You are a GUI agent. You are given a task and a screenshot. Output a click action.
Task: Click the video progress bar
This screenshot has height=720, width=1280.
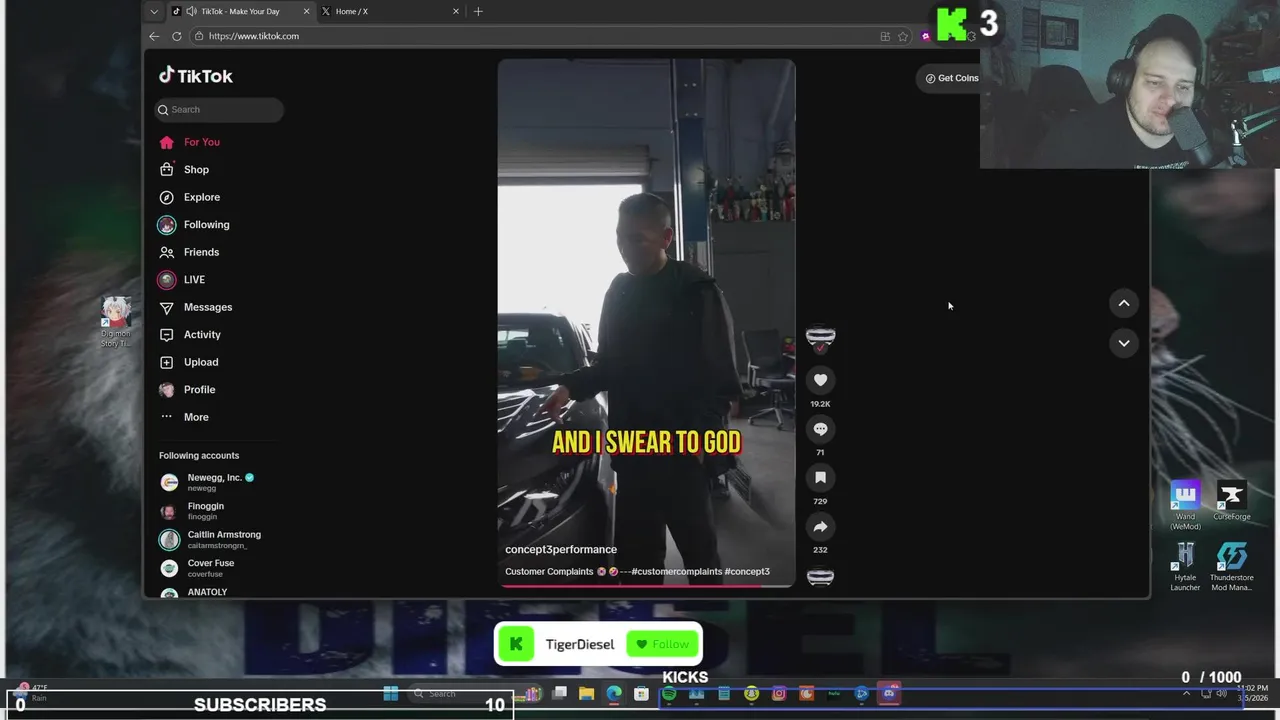point(647,585)
